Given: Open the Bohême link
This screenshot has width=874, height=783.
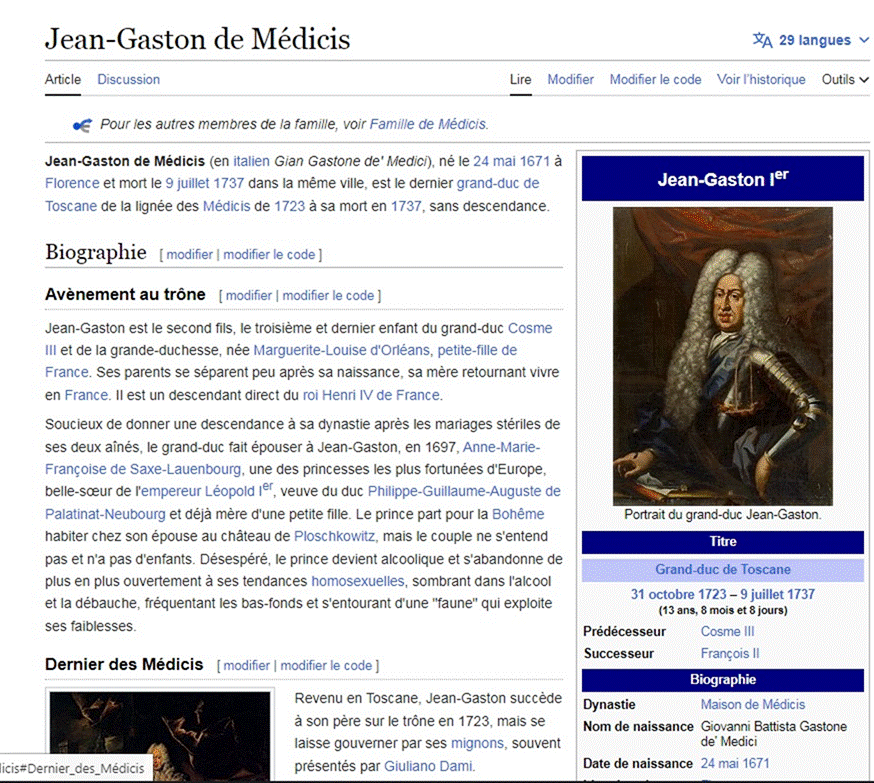Looking at the screenshot, I should click(518, 514).
